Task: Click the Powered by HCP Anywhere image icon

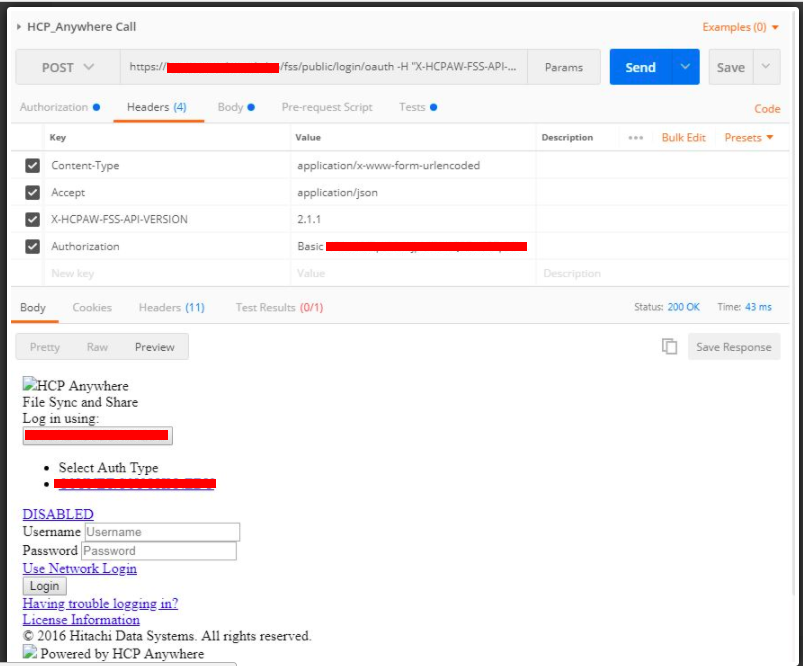Action: coord(30,652)
